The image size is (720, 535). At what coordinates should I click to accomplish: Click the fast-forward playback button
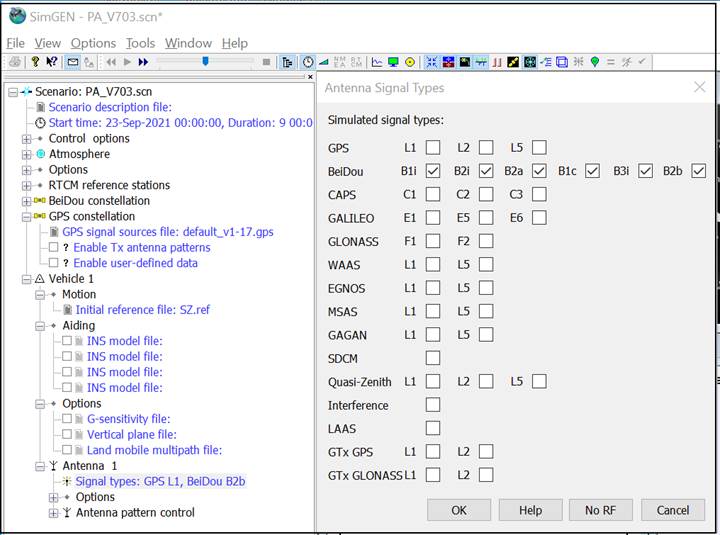143,62
